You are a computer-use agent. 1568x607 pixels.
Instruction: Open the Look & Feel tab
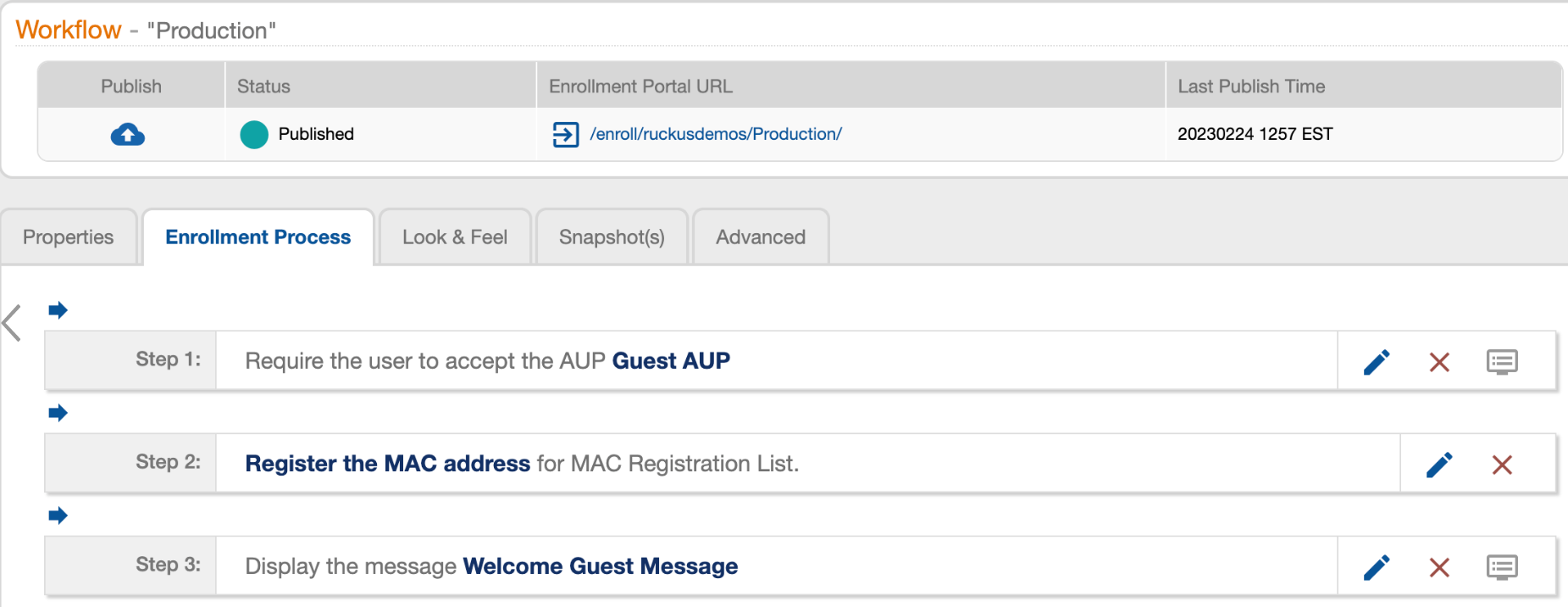point(455,237)
